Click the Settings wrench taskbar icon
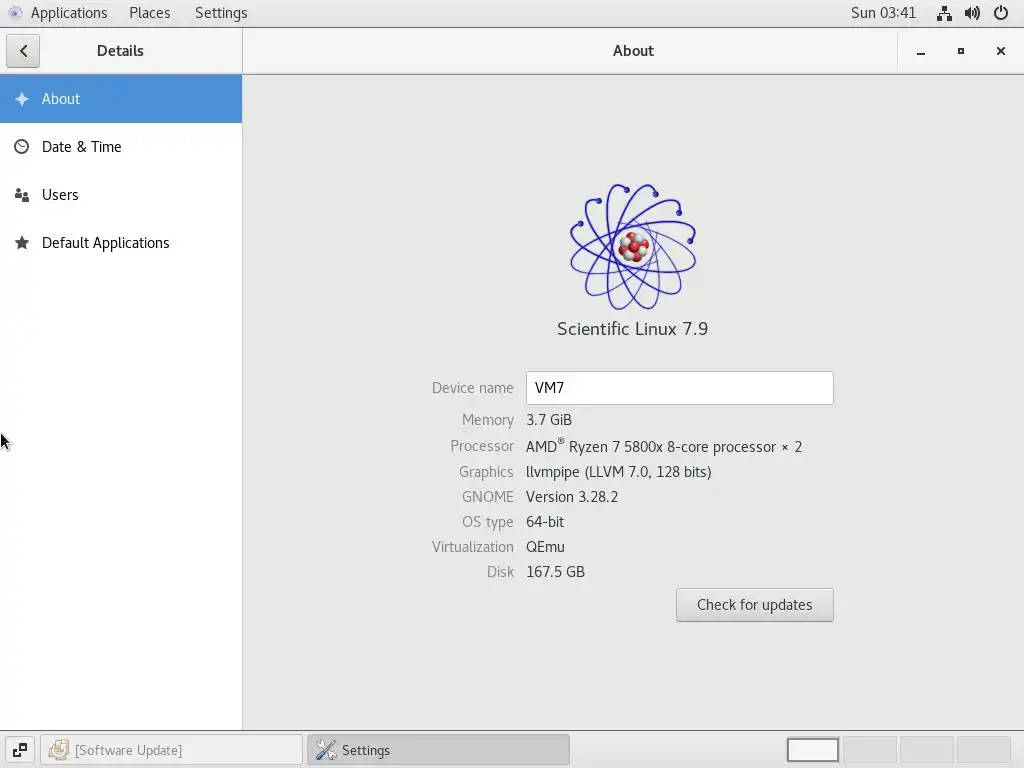 click(325, 750)
